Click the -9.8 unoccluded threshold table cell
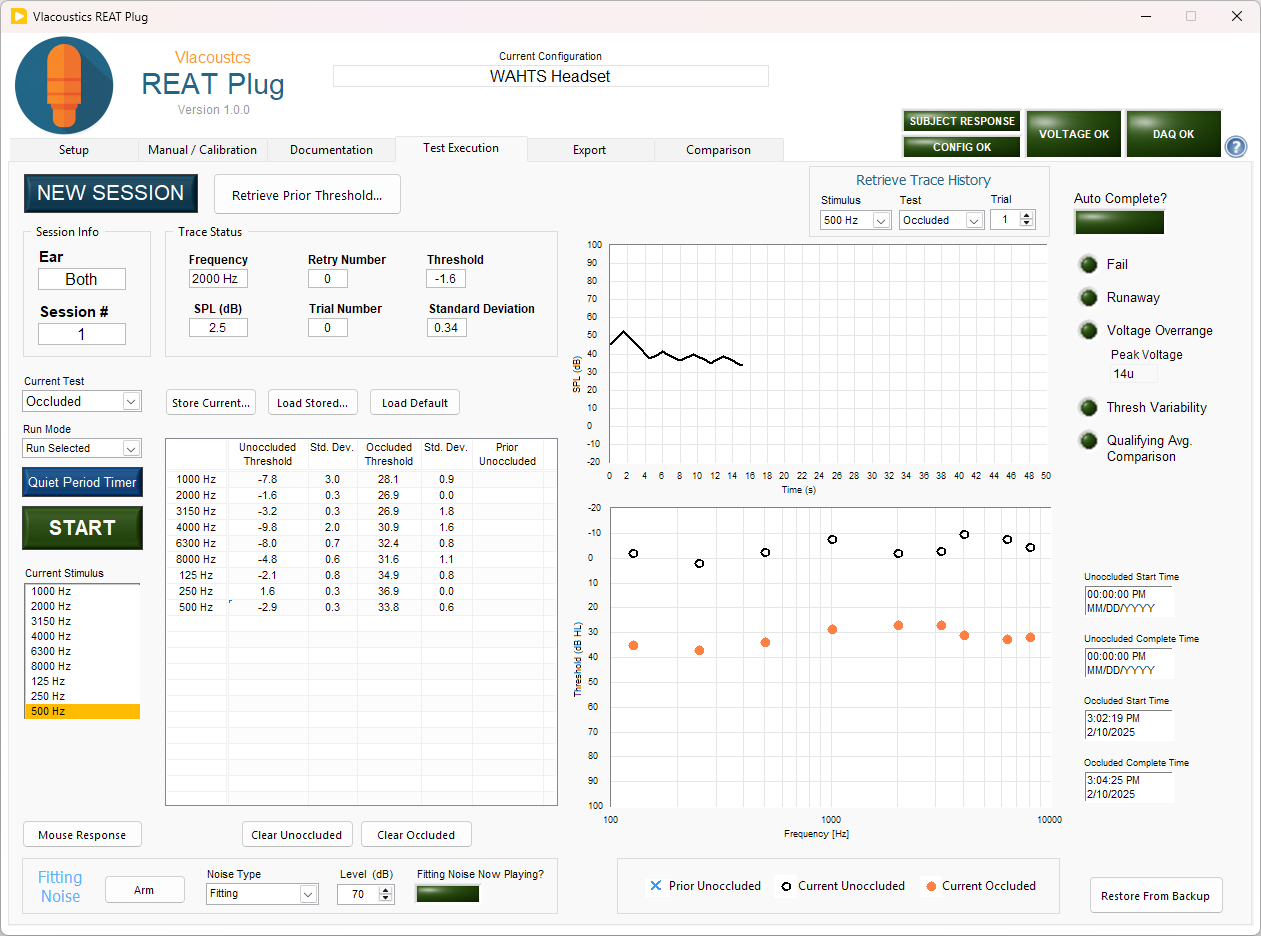This screenshot has width=1261, height=936. pyautogui.click(x=268, y=527)
